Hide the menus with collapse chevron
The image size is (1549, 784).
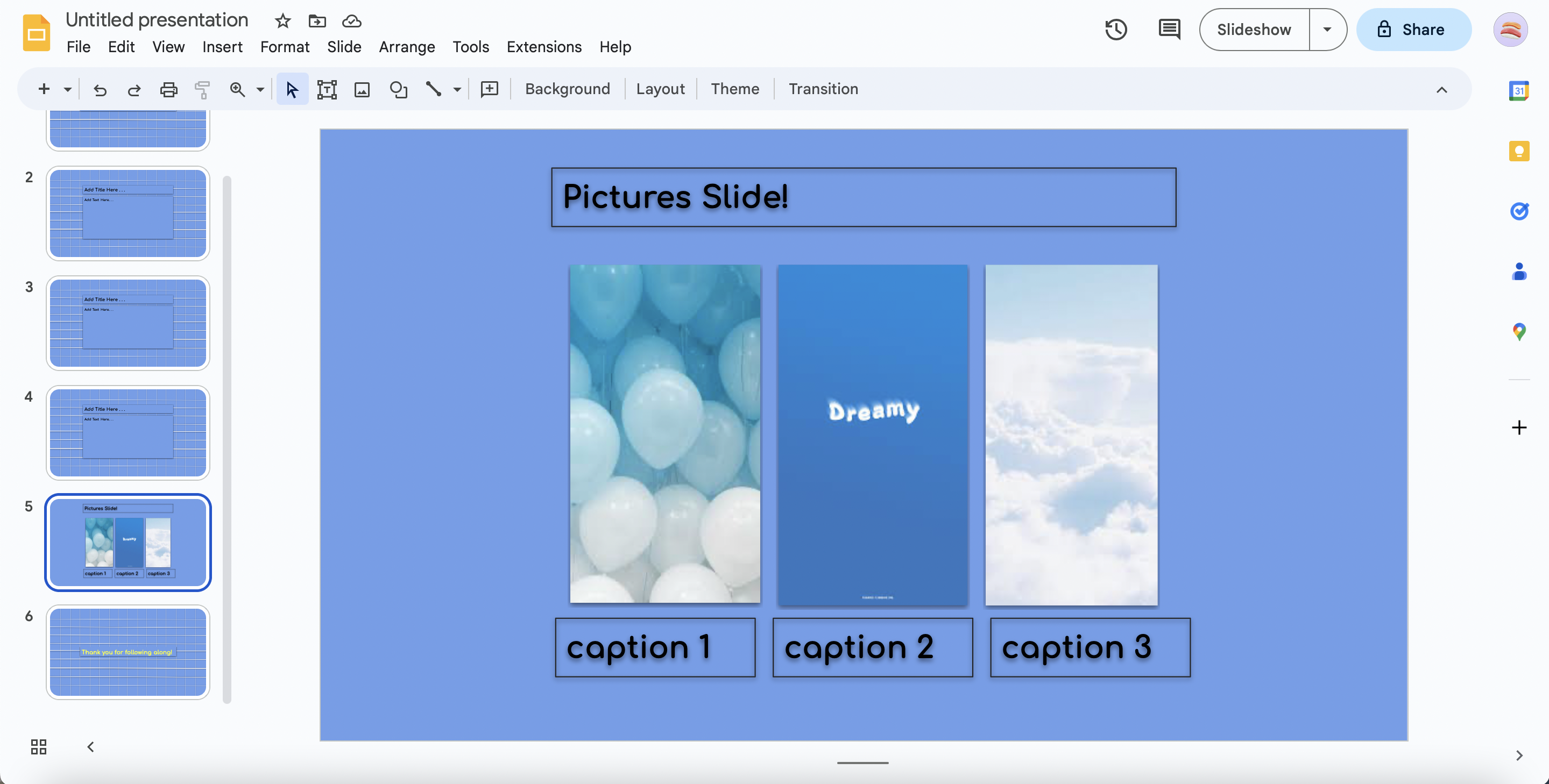point(1441,90)
